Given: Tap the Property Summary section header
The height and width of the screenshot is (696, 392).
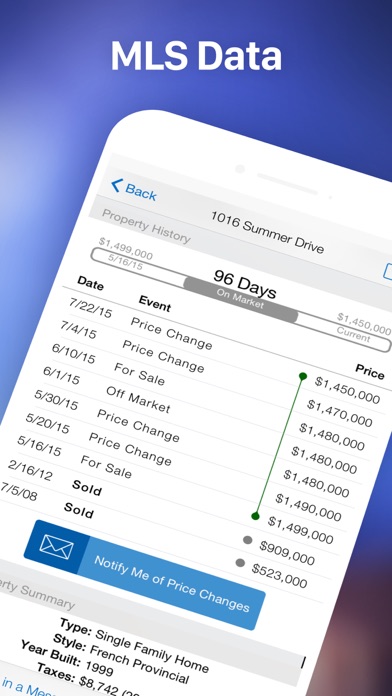Looking at the screenshot, I should click(38, 595).
